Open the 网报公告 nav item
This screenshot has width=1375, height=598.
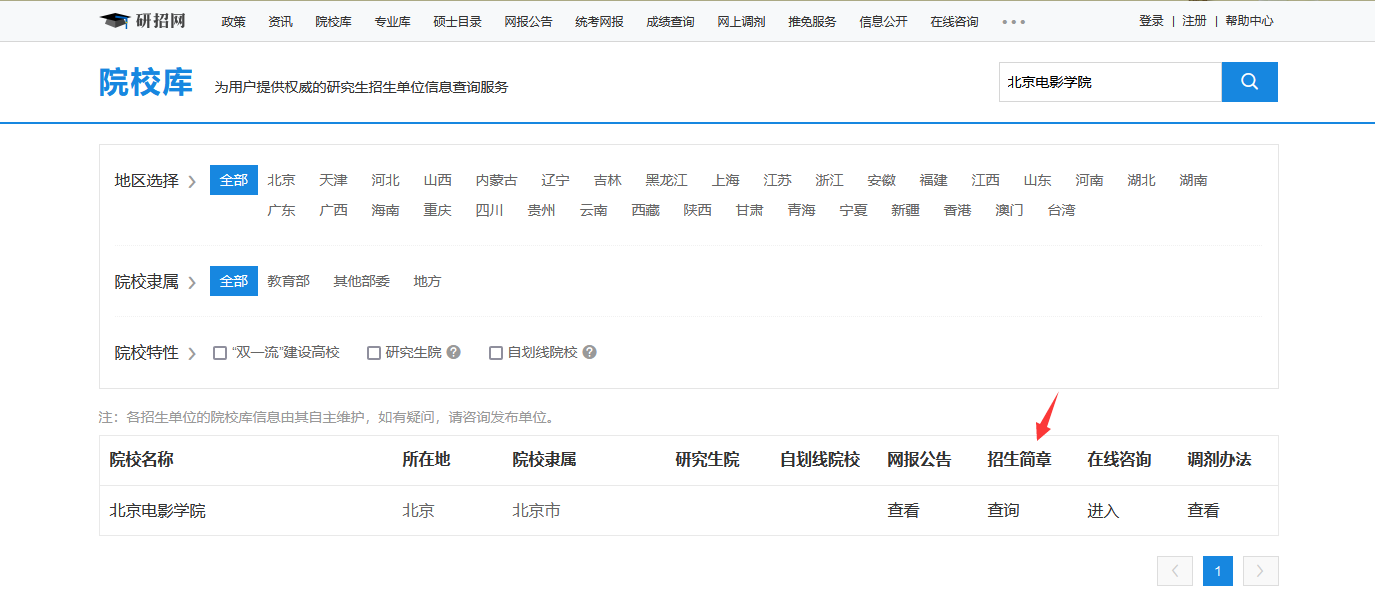(x=529, y=21)
